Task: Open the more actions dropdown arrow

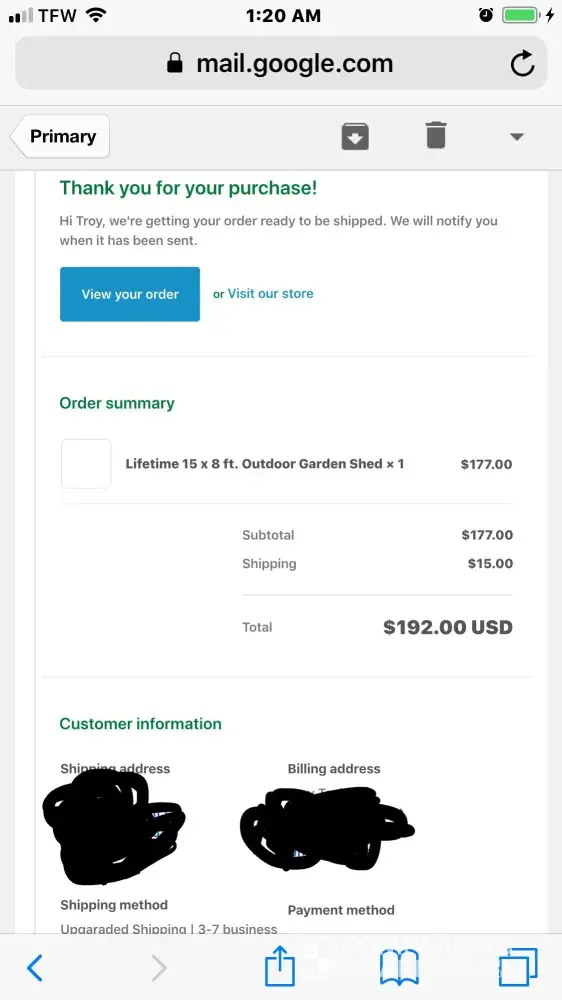Action: 517,136
